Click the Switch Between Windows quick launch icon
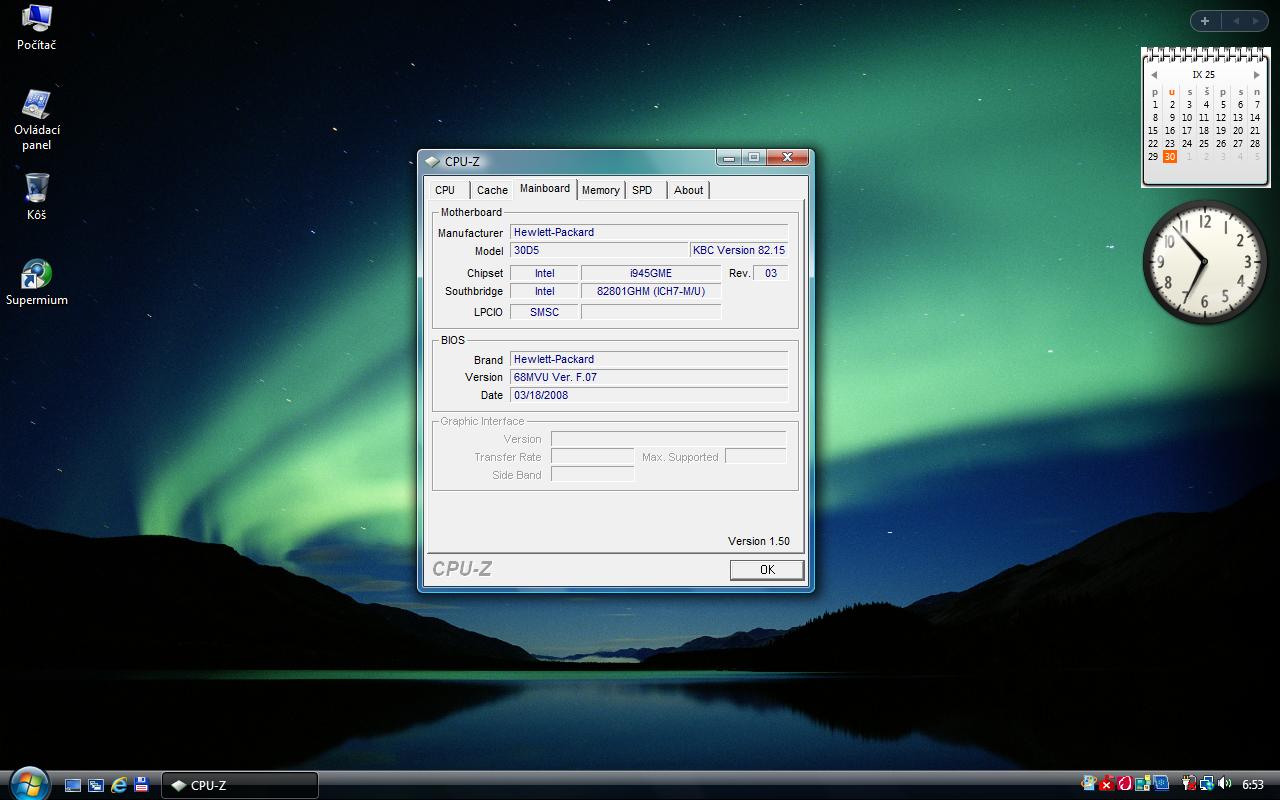 (x=96, y=785)
